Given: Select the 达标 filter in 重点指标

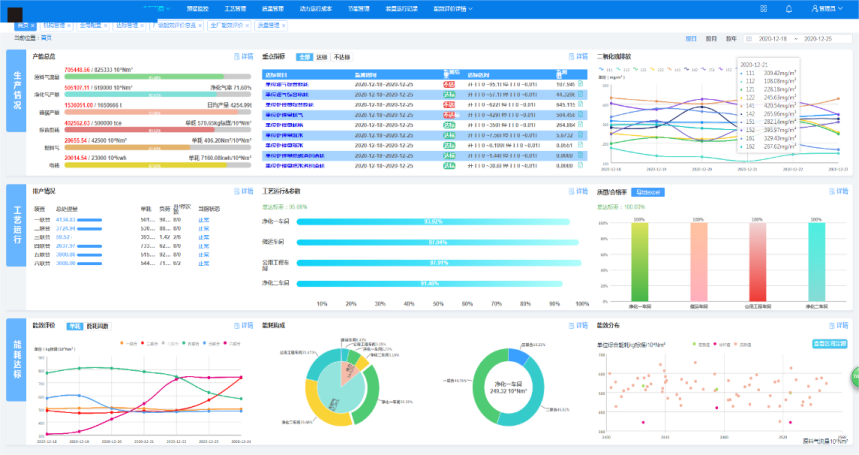Looking at the screenshot, I should click(321, 57).
